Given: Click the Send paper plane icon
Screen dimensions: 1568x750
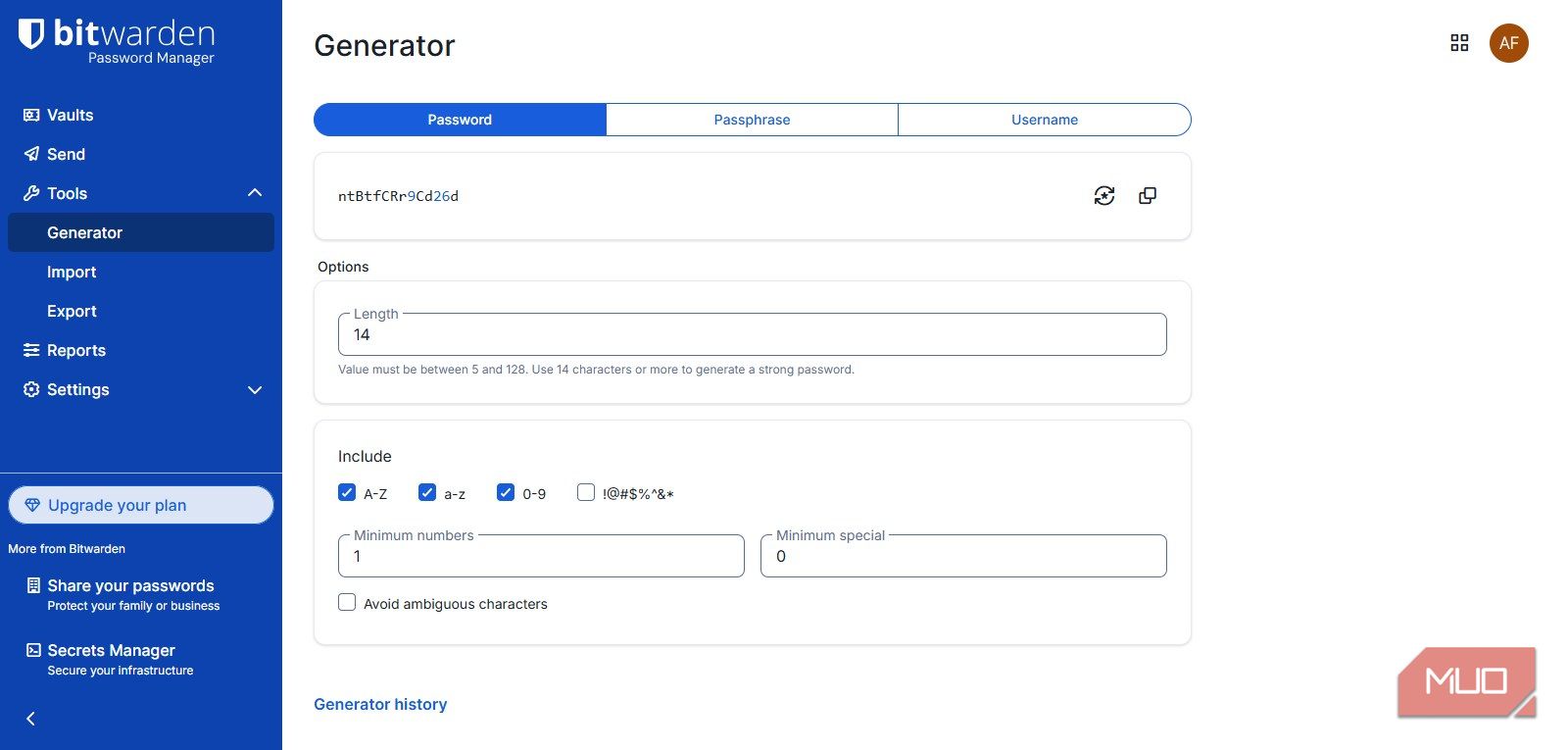Looking at the screenshot, I should pyautogui.click(x=31, y=154).
